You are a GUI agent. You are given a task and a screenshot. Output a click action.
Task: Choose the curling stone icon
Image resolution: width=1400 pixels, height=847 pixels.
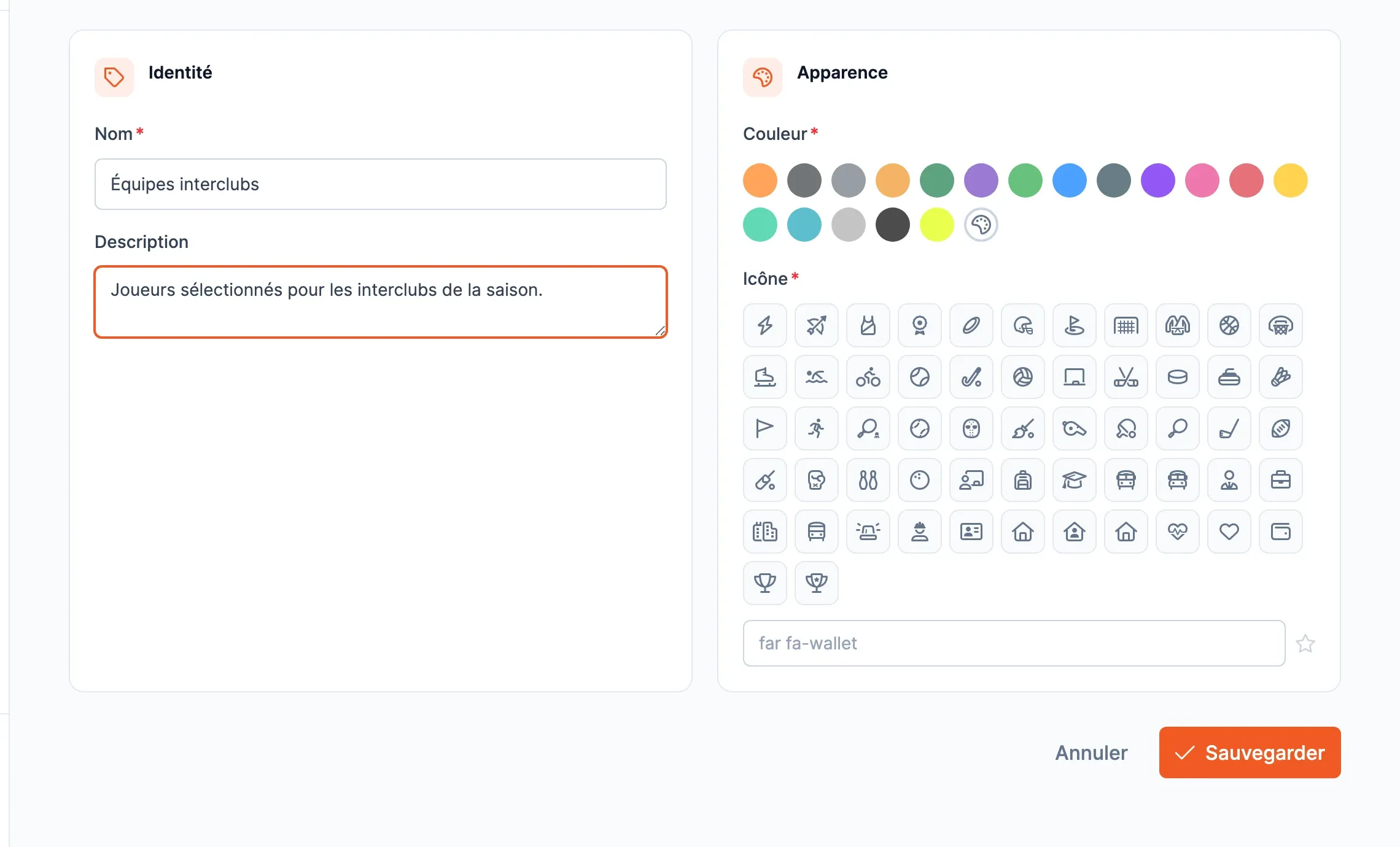[x=1229, y=376]
